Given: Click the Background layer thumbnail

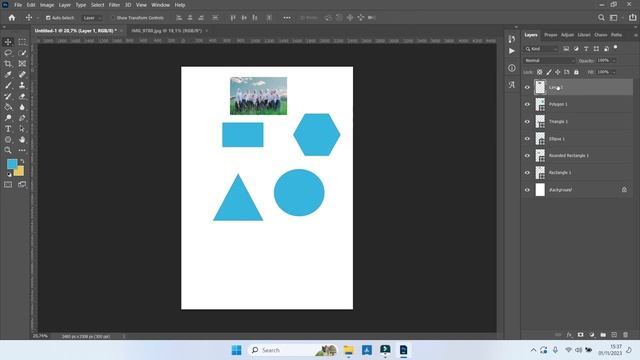Looking at the screenshot, I should [x=540, y=190].
